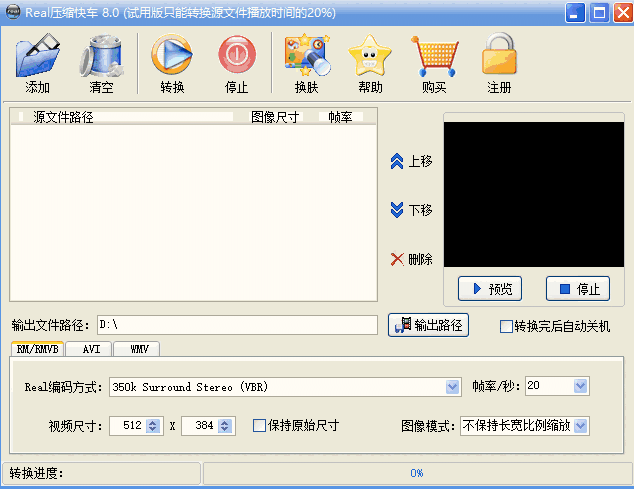The image size is (634, 489).
Task: Start conversion with the 转换 play icon
Action: click(172, 55)
